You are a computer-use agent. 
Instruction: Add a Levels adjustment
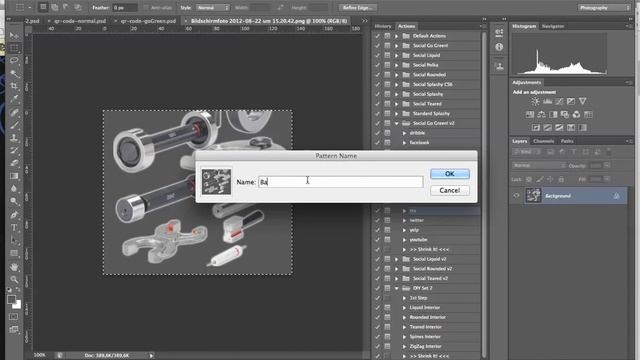pyautogui.click(x=547, y=101)
